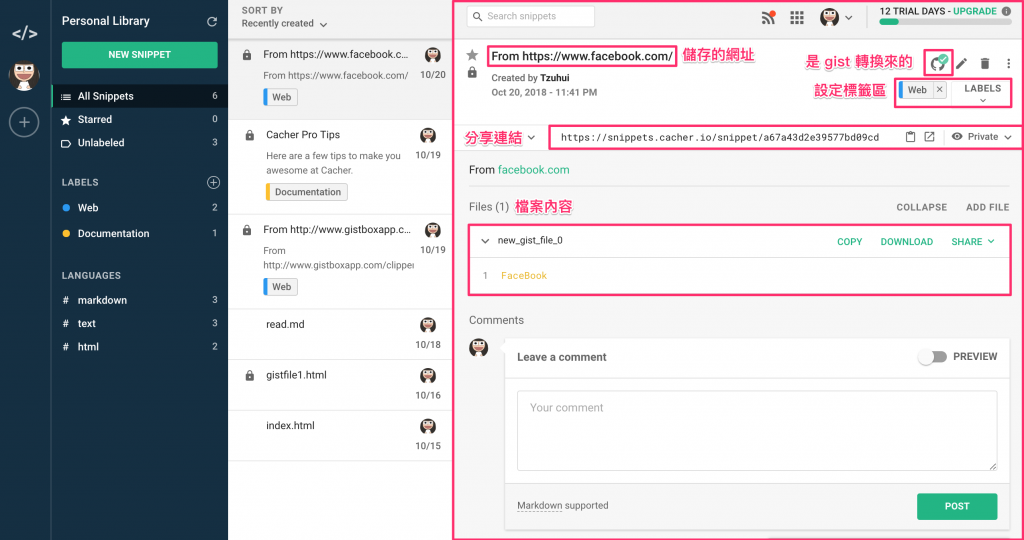Click ADD FILE
1024x540 pixels.
click(x=987, y=207)
